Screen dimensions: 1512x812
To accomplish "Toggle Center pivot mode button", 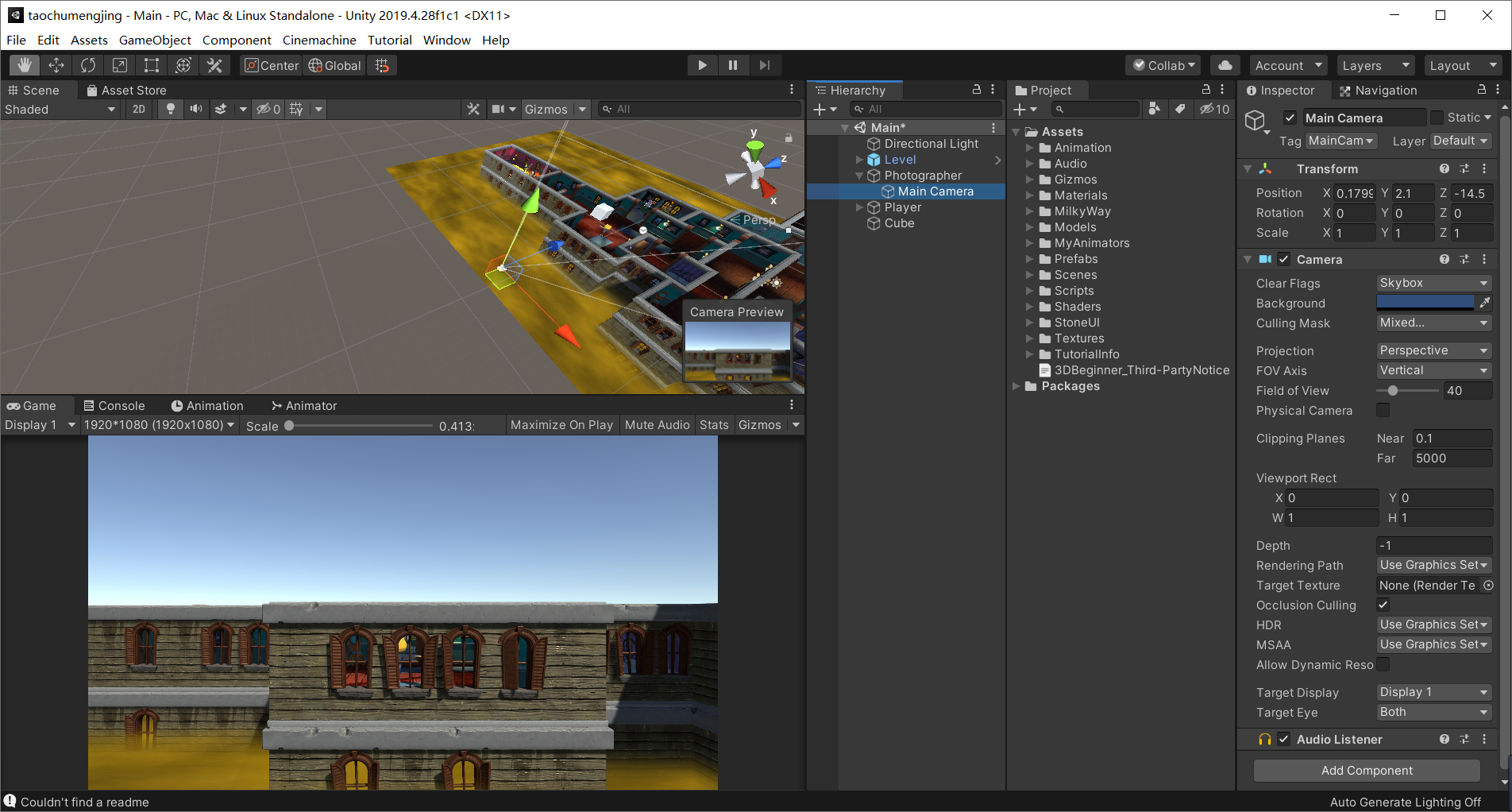I will [271, 65].
